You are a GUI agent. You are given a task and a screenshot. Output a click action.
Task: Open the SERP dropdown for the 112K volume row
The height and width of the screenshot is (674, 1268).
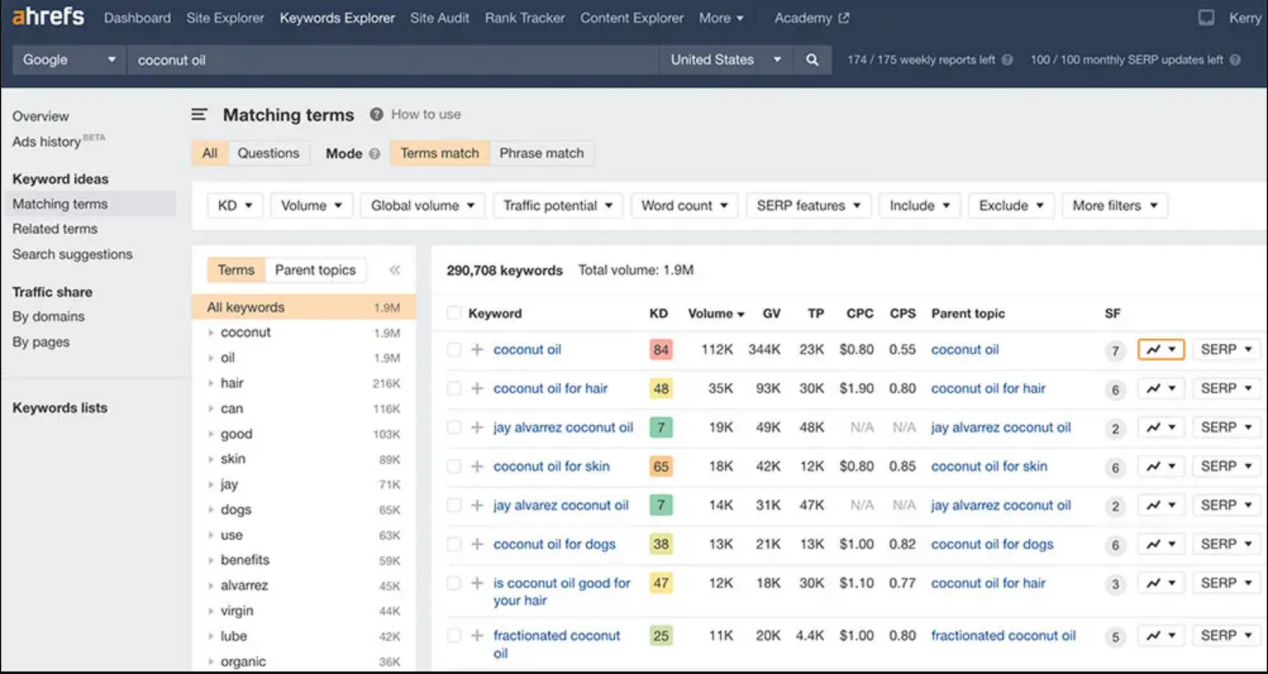point(1226,350)
